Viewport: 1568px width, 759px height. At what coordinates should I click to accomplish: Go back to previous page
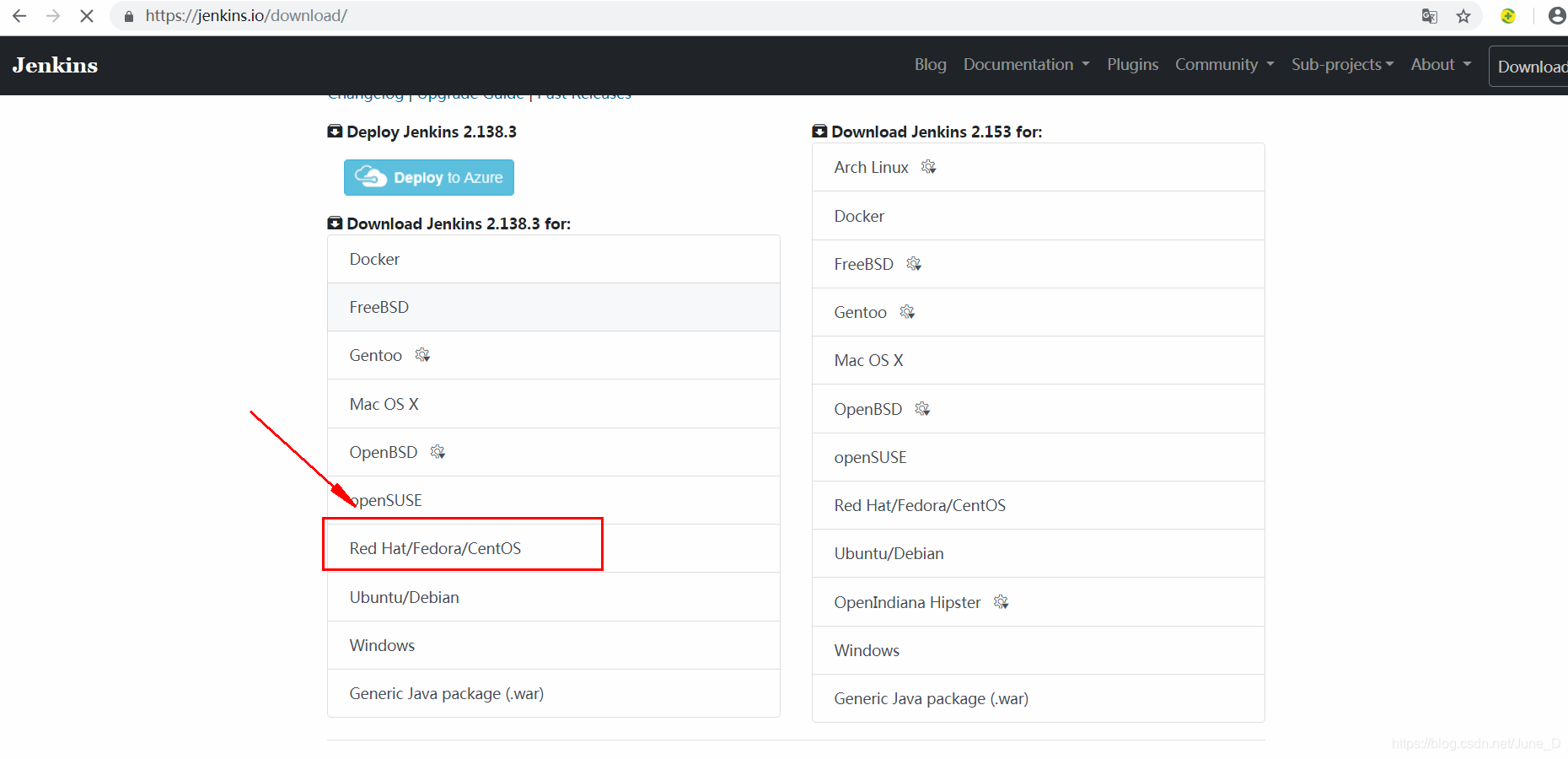coord(19,16)
